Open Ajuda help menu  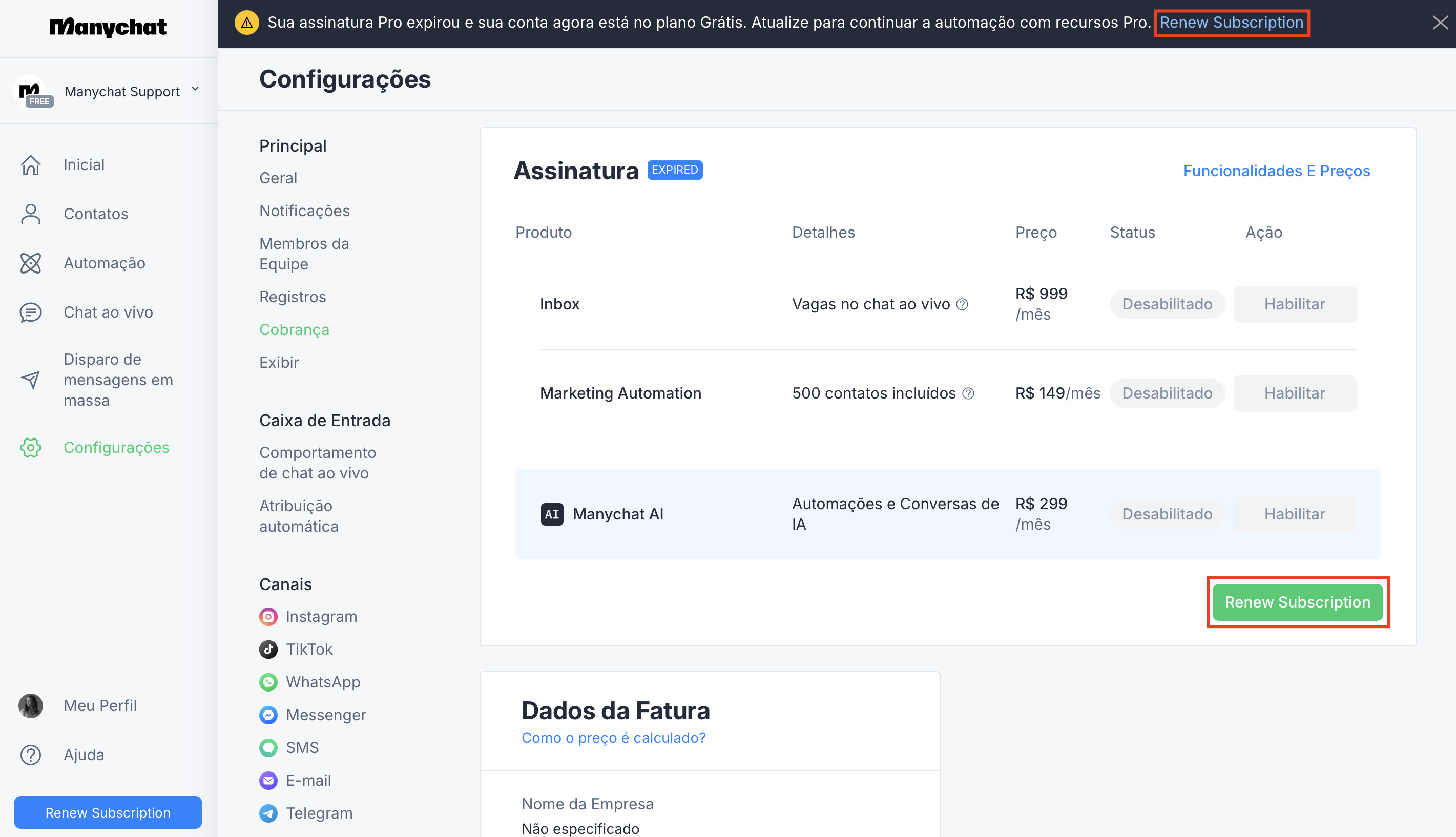[x=84, y=755]
